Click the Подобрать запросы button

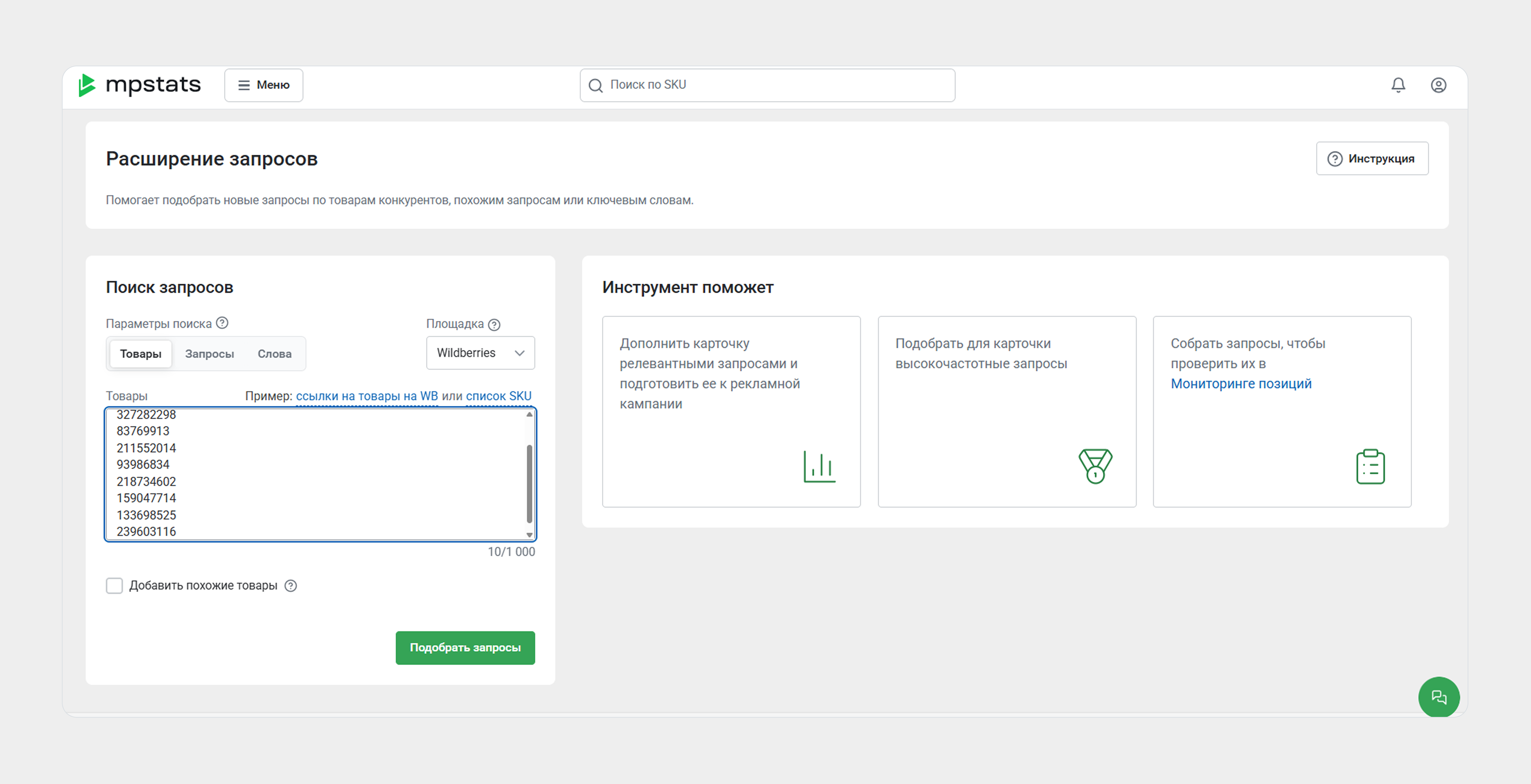click(465, 647)
